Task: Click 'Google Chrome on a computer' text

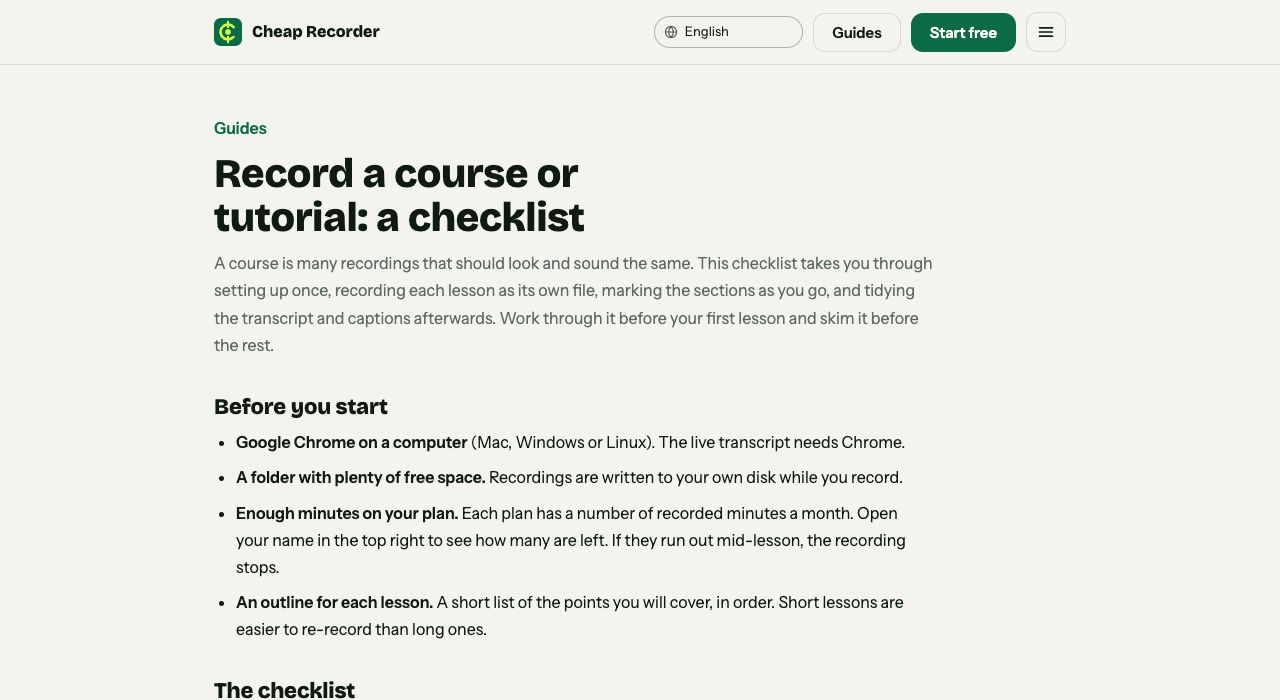Action: click(352, 442)
